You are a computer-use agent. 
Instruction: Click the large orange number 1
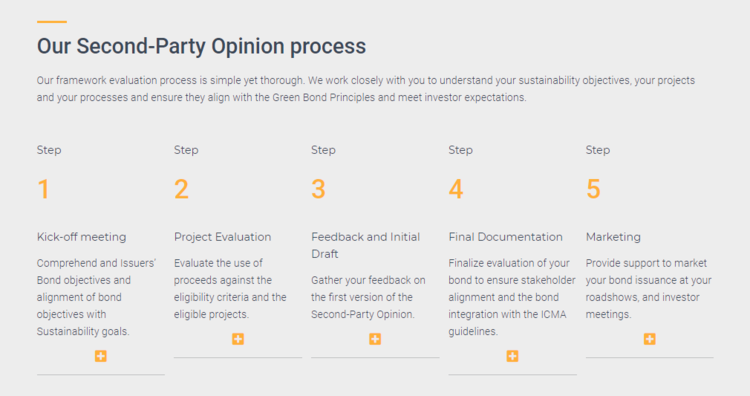44,189
